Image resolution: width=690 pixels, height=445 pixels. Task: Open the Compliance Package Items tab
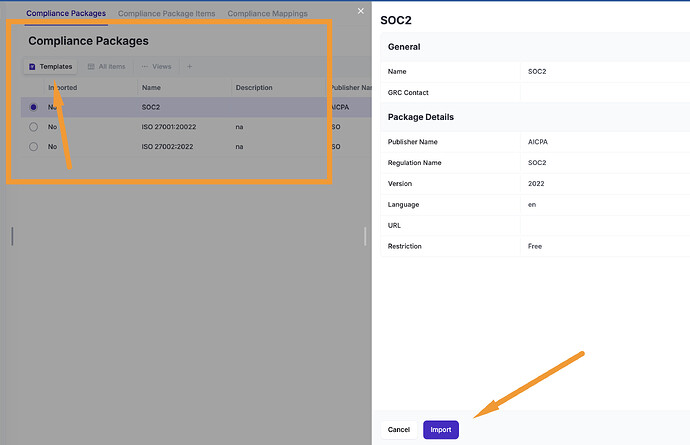166,13
